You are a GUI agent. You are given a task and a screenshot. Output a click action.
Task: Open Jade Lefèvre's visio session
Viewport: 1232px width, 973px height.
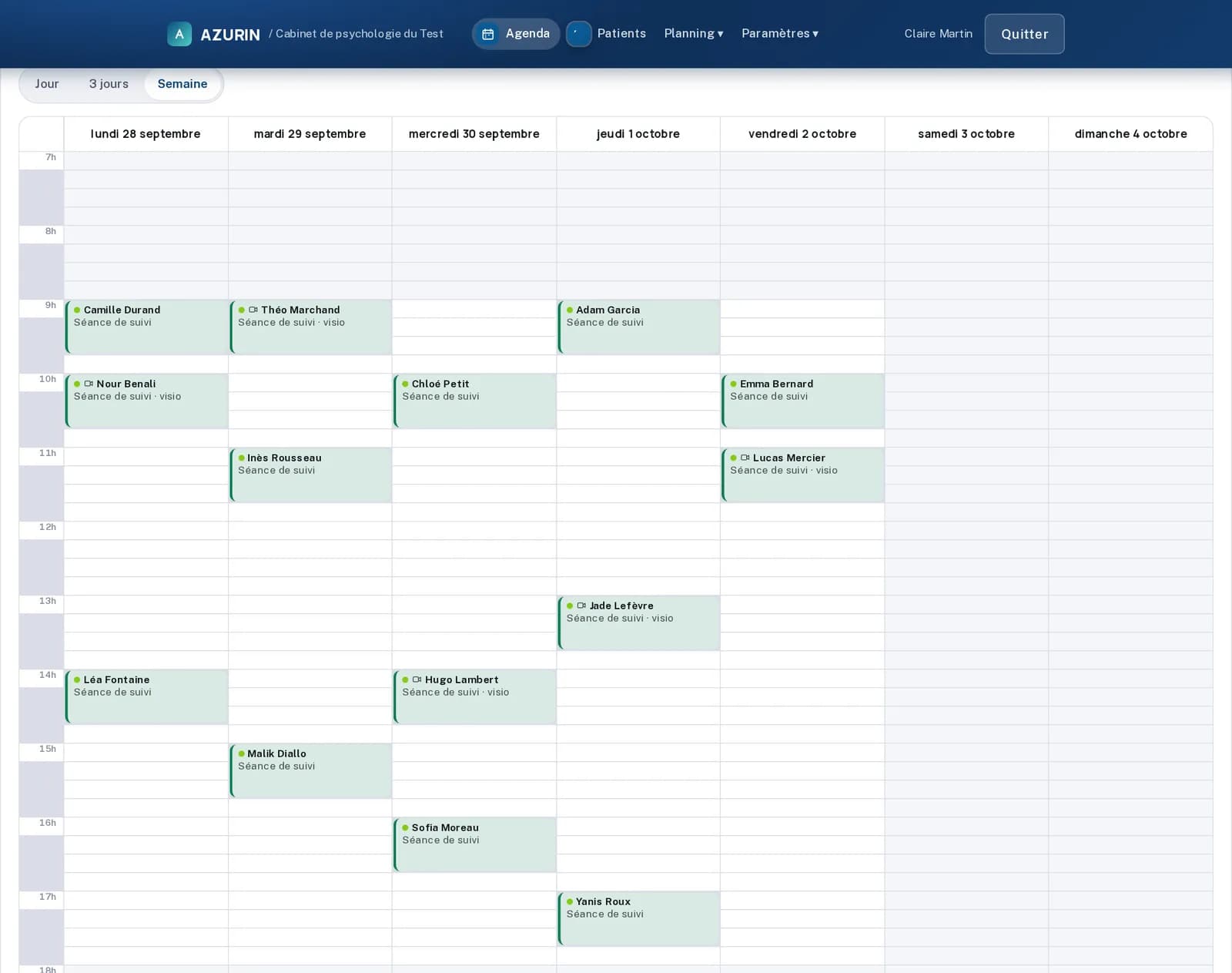click(x=639, y=622)
